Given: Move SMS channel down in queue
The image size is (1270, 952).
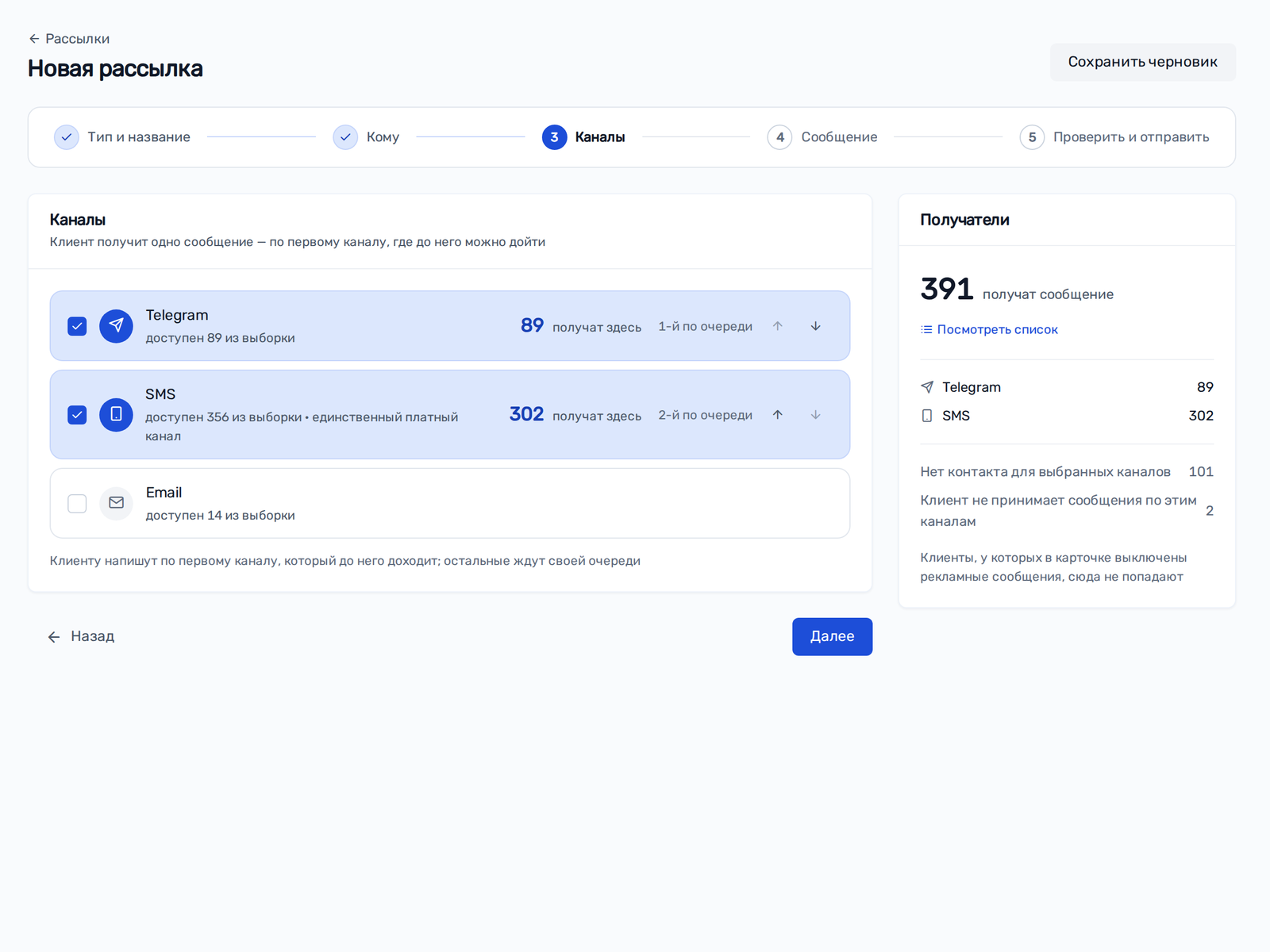Looking at the screenshot, I should 815,415.
